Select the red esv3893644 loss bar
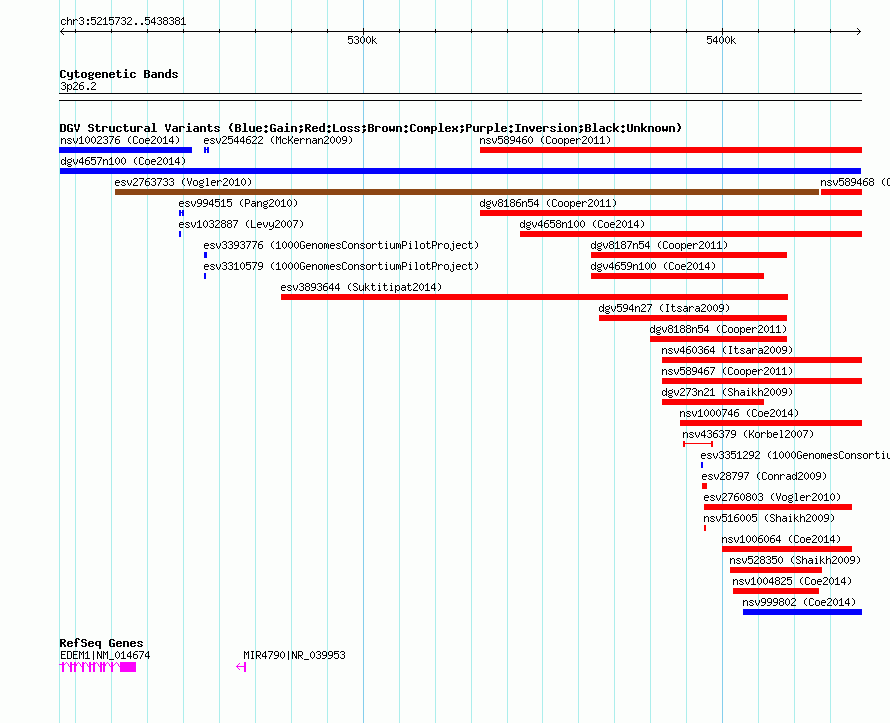Screen dimensions: 890x723 (534, 297)
